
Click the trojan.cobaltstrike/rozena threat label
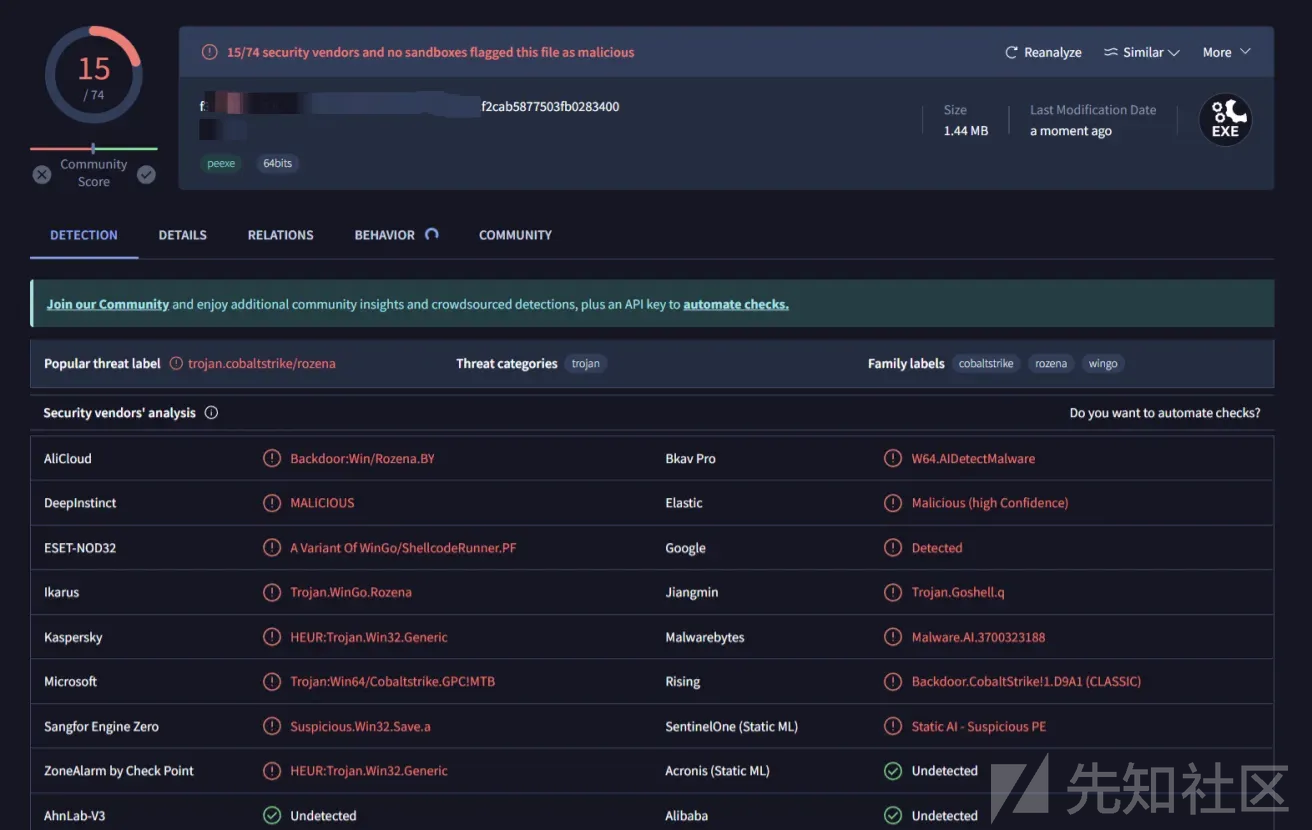(x=262, y=364)
